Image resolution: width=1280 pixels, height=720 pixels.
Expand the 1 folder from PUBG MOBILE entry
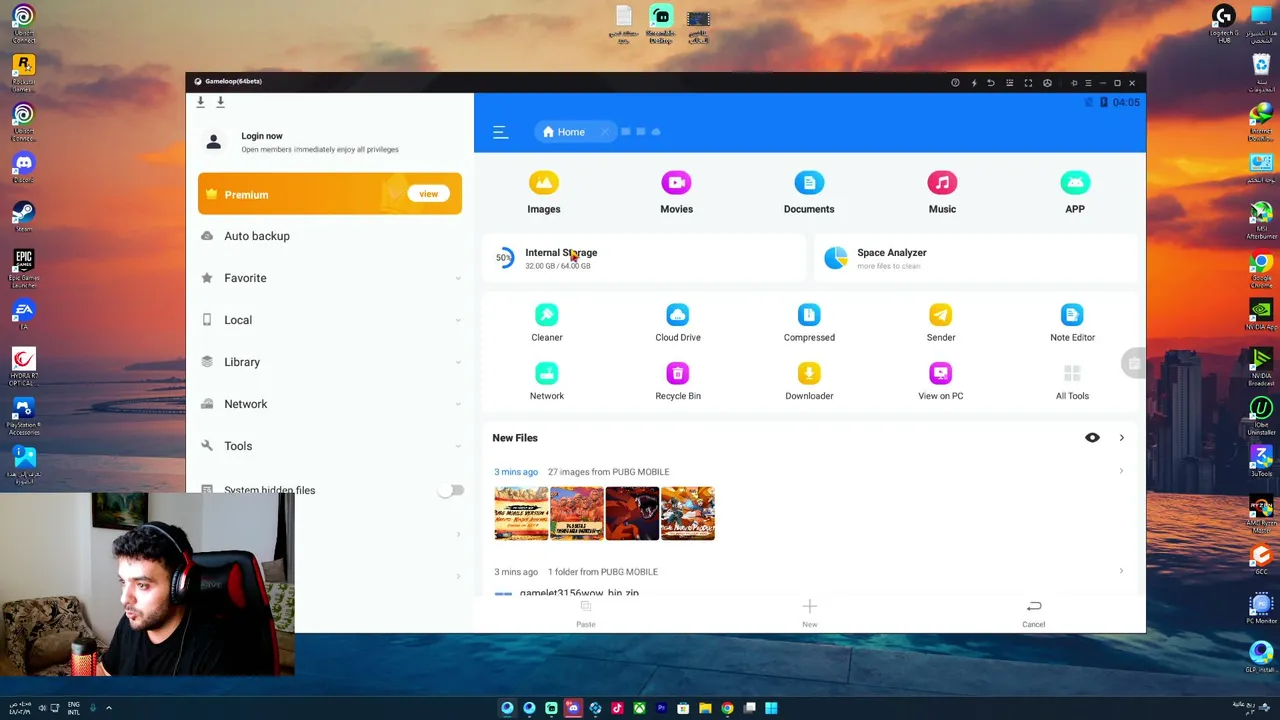tap(1121, 572)
